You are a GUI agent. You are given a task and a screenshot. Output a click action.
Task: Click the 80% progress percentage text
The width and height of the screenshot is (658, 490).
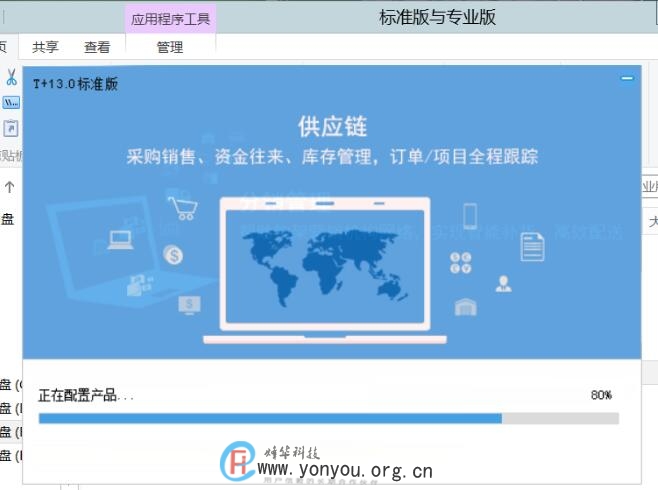coord(601,395)
